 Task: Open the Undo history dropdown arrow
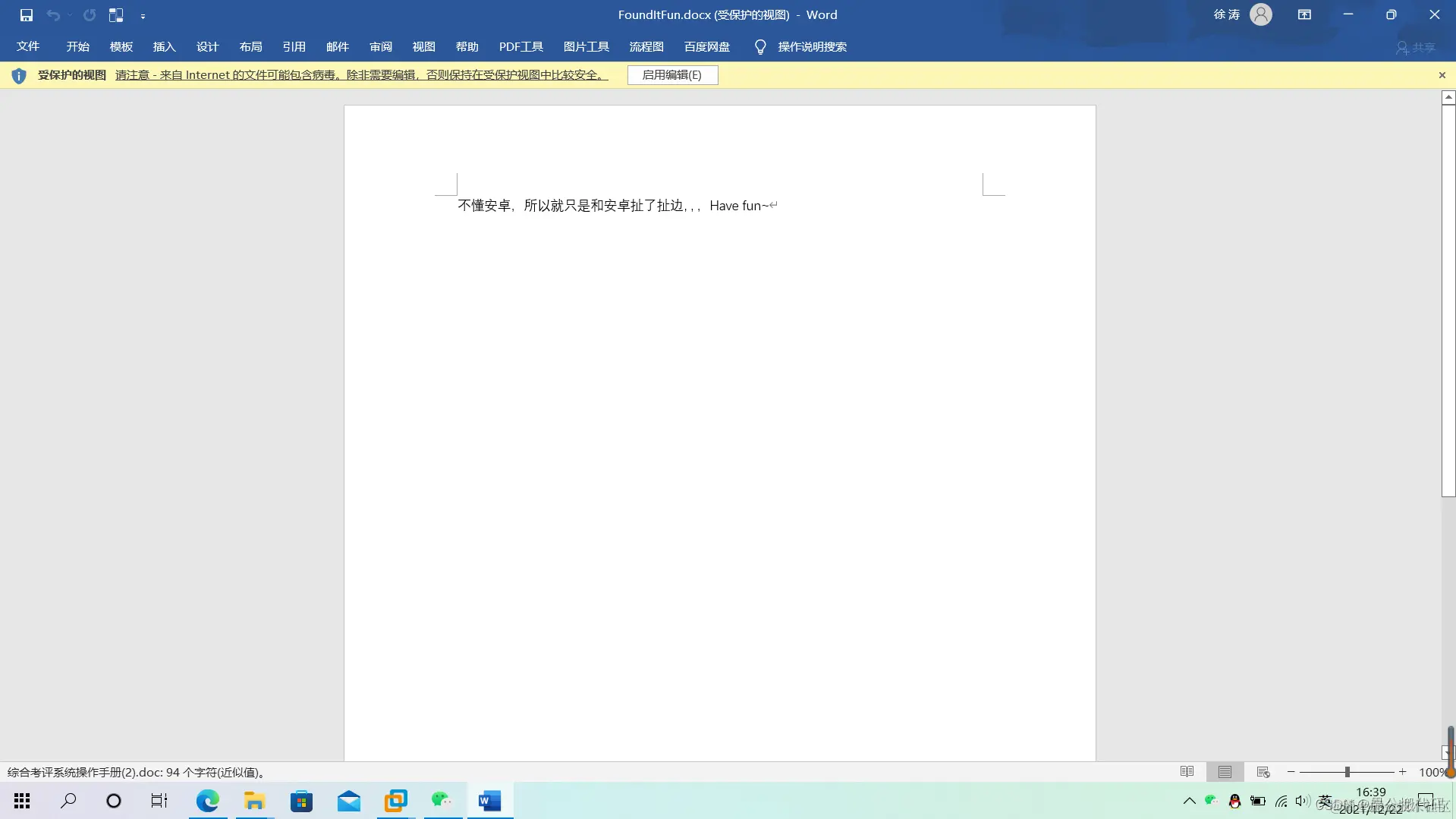(70, 15)
